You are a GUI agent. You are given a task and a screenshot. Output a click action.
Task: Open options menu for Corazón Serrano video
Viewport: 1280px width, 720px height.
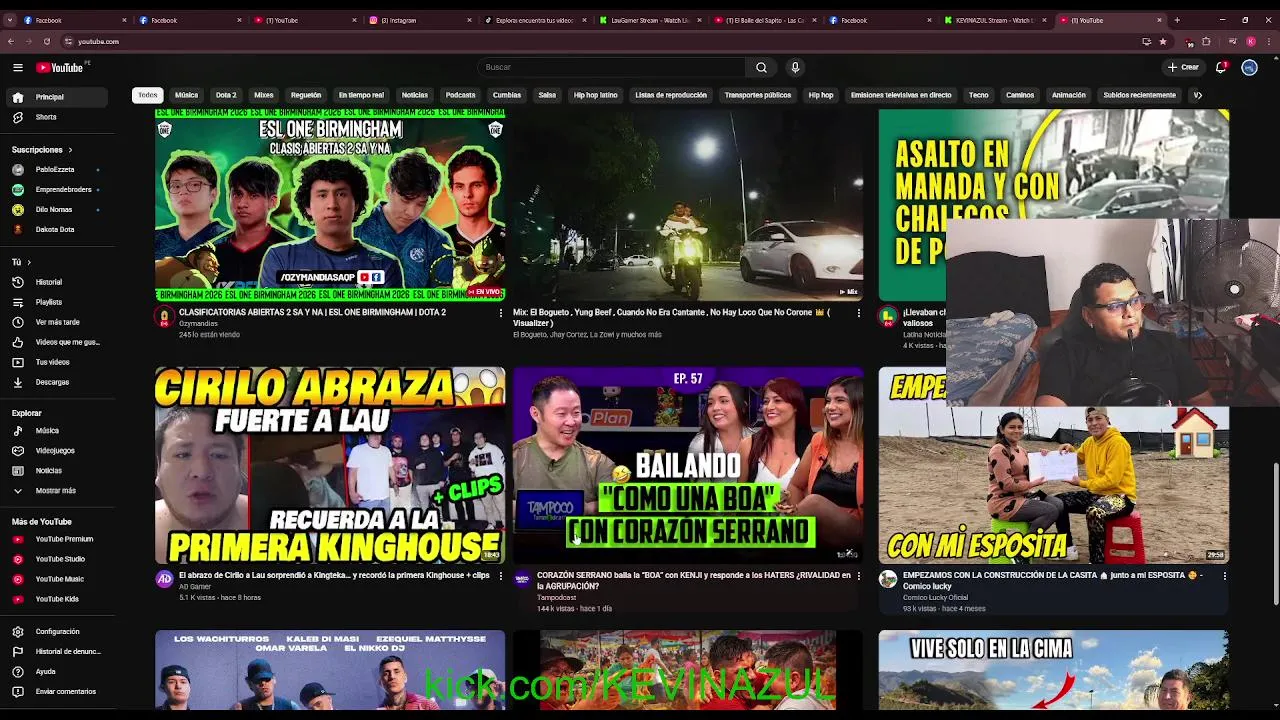pos(858,576)
